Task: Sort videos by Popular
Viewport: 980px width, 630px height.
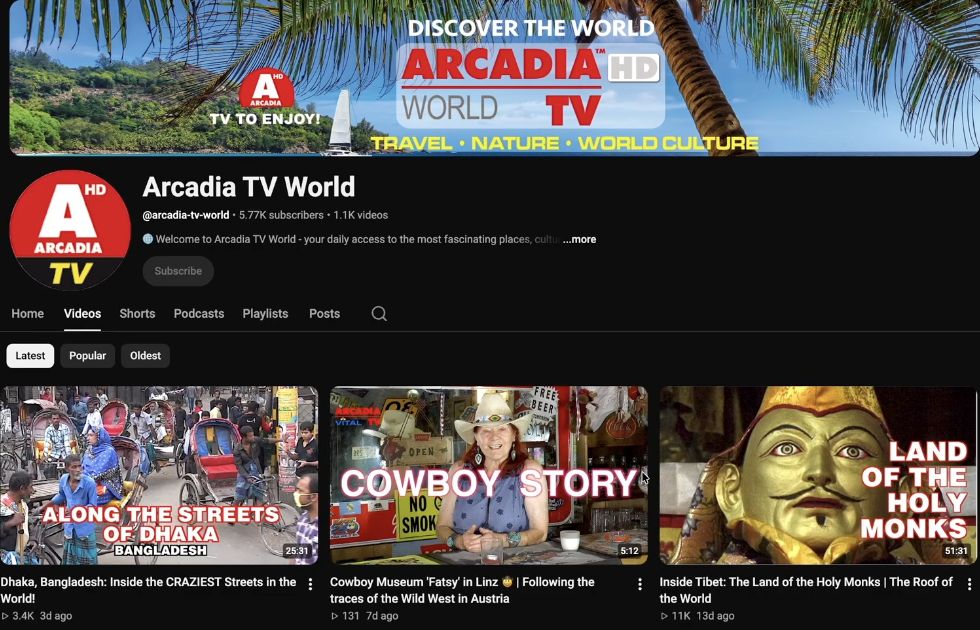Action: 88,356
